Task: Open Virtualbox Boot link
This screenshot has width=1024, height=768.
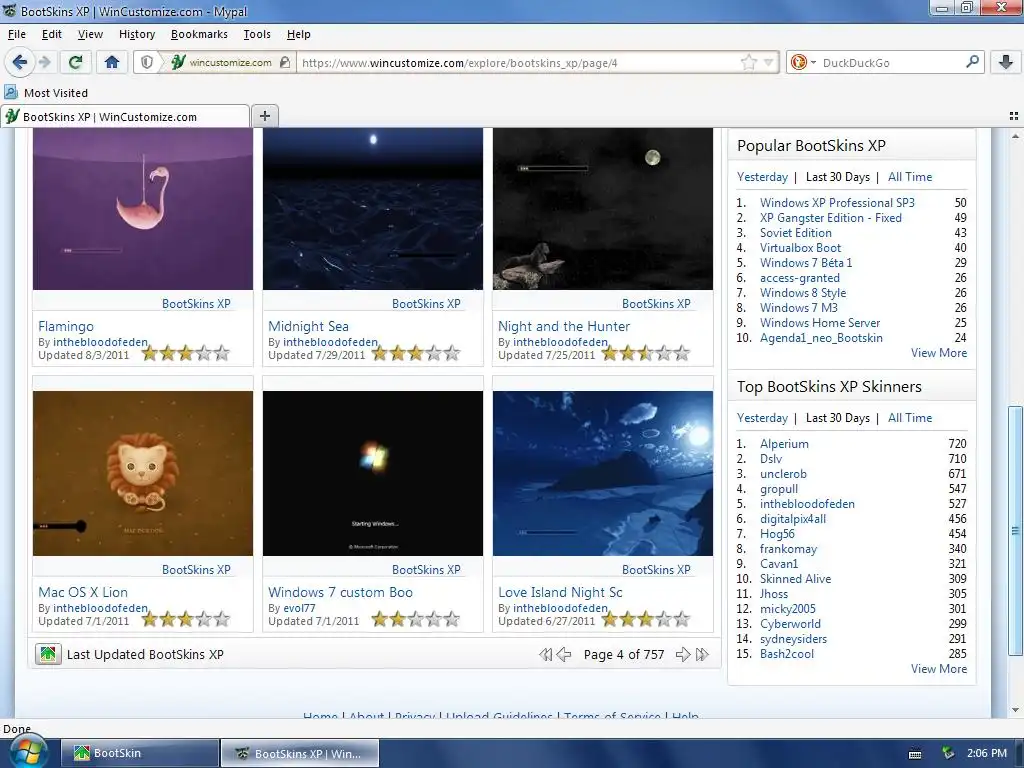Action: click(x=800, y=248)
